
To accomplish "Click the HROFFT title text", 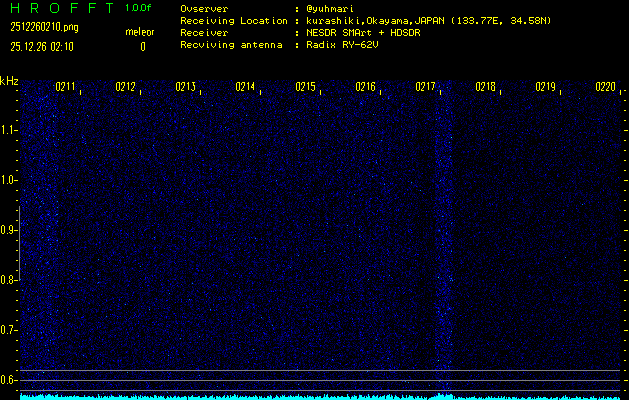I will point(63,8).
